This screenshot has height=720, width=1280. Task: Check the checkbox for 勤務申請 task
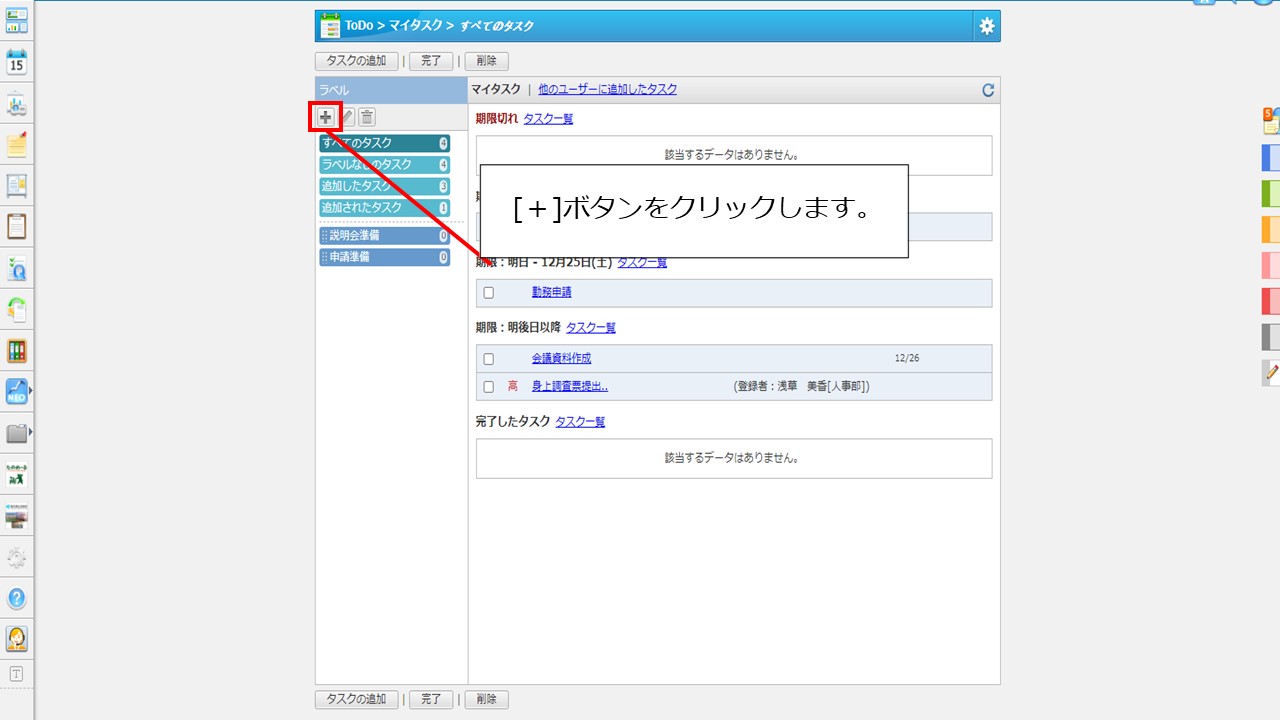(x=489, y=293)
